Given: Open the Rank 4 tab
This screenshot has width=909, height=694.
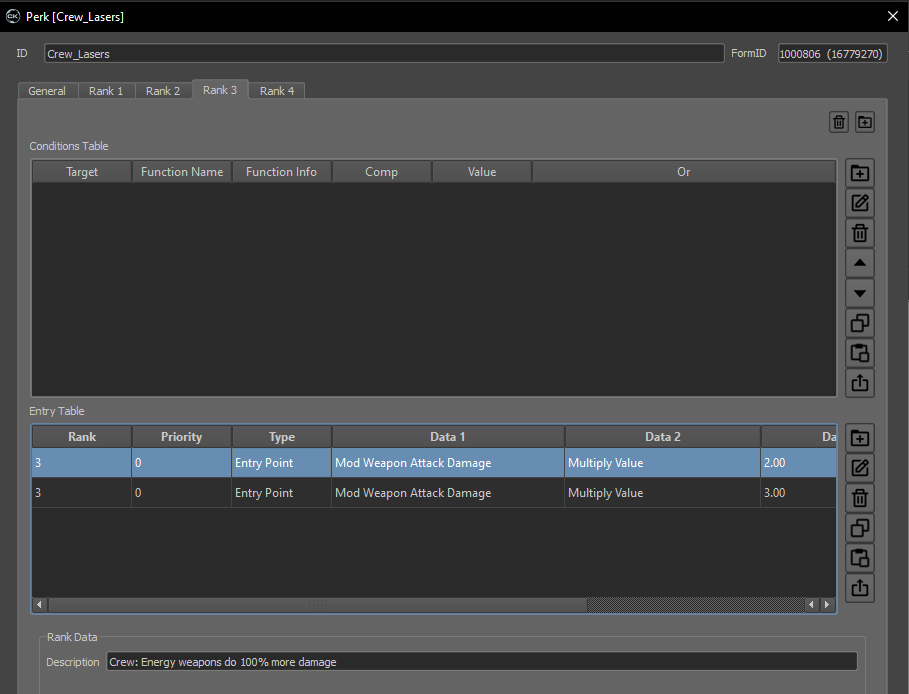Looking at the screenshot, I should tap(277, 91).
